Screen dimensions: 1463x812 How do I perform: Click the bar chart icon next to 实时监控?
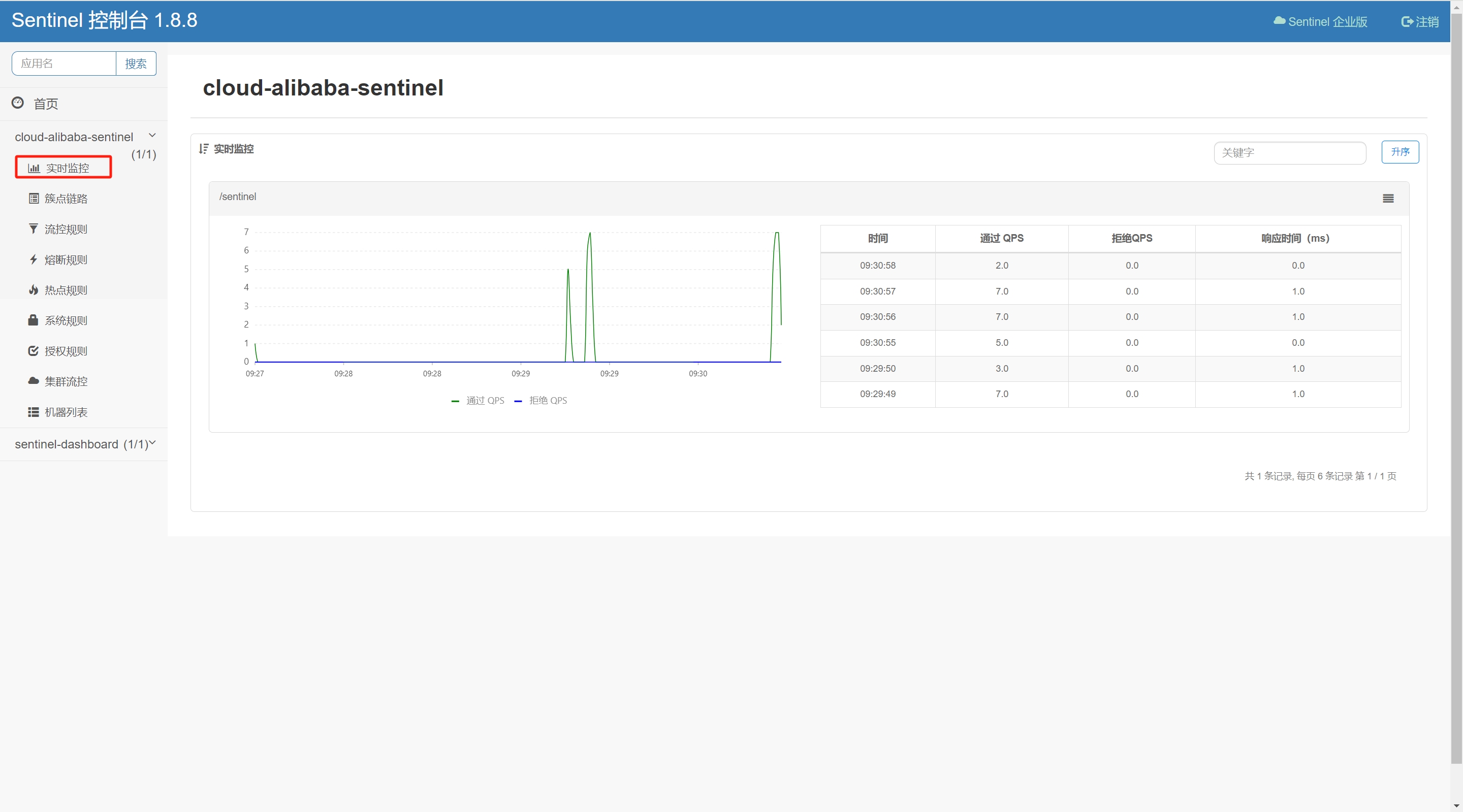click(34, 168)
